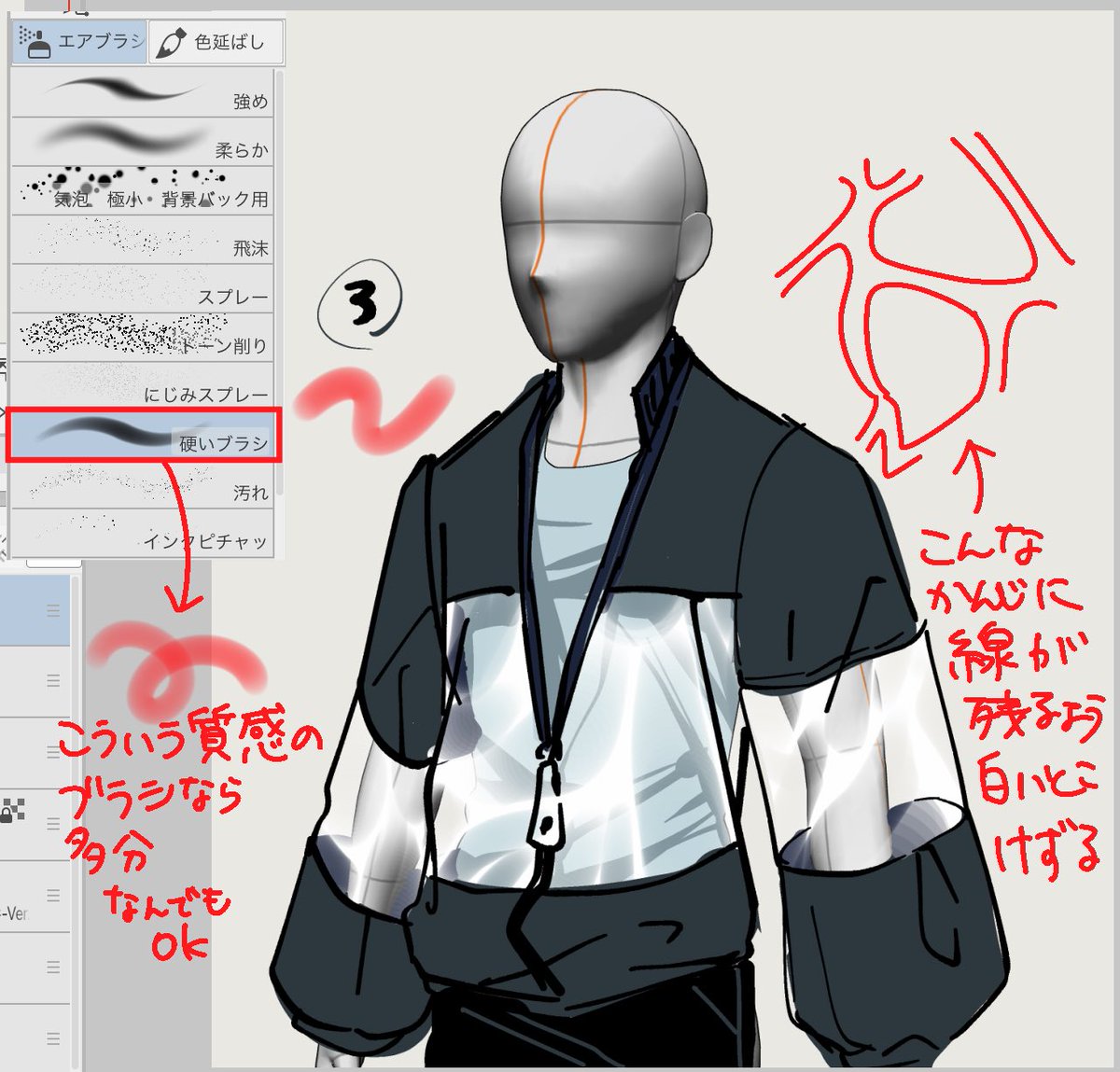Screen dimensions: 1120x1072
Task: Select the 飛沫 spray brush
Action: click(x=142, y=240)
